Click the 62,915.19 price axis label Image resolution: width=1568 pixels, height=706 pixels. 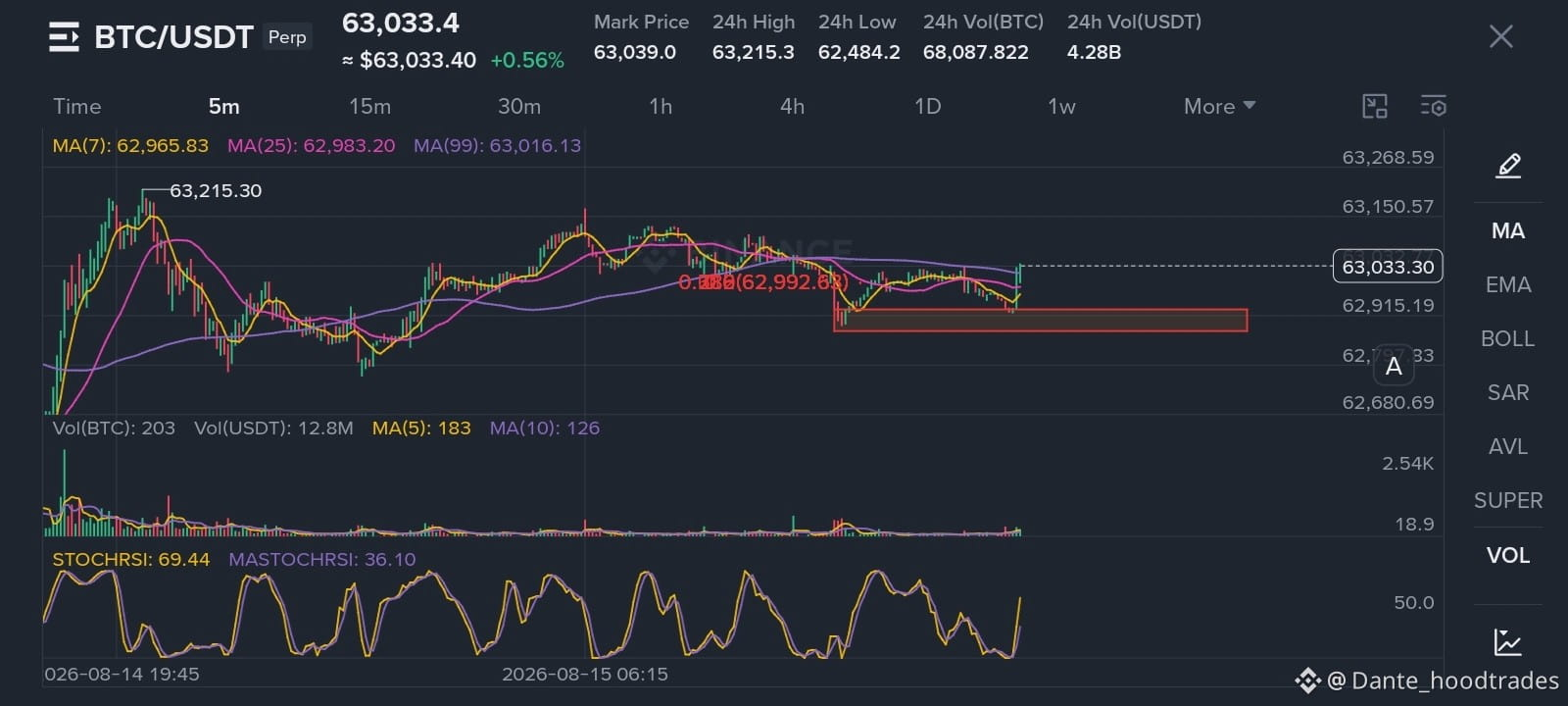[1388, 305]
